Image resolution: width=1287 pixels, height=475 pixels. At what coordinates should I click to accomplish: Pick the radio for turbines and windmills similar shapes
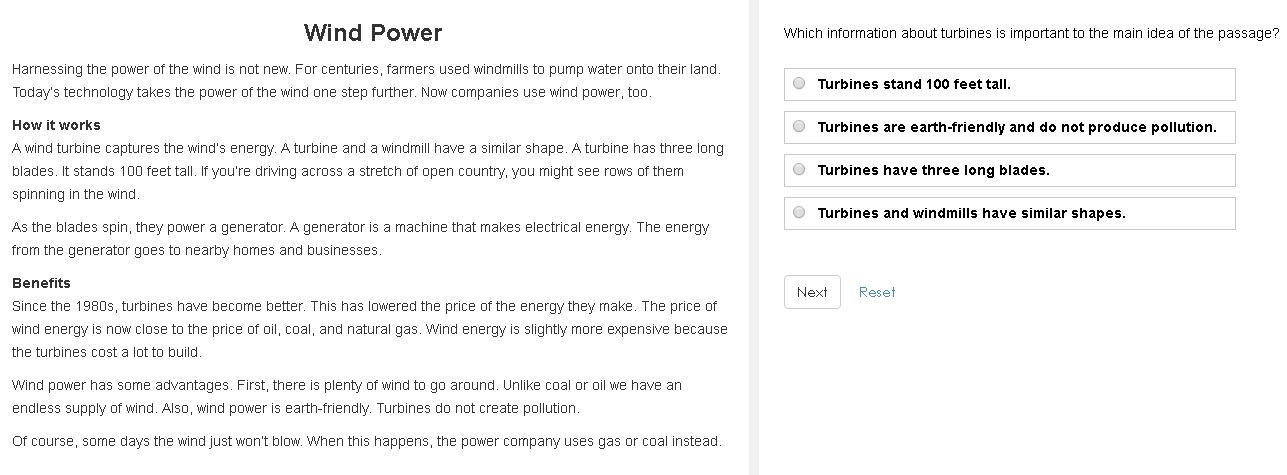click(799, 213)
